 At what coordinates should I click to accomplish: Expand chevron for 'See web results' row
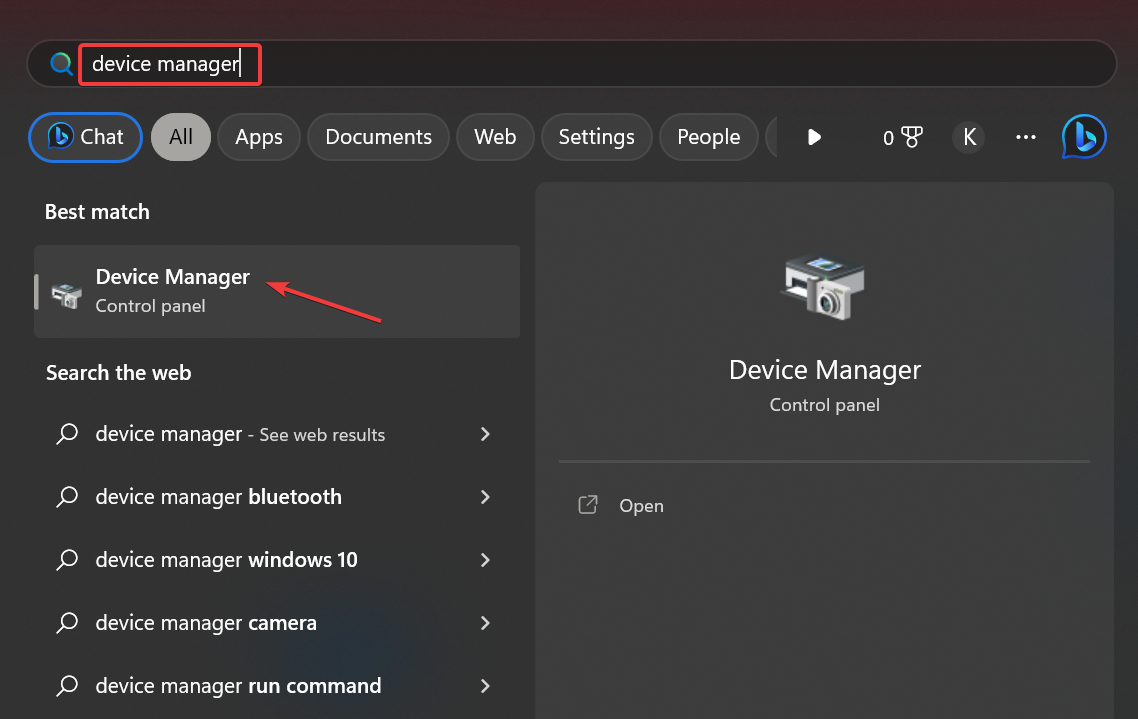pyautogui.click(x=486, y=435)
